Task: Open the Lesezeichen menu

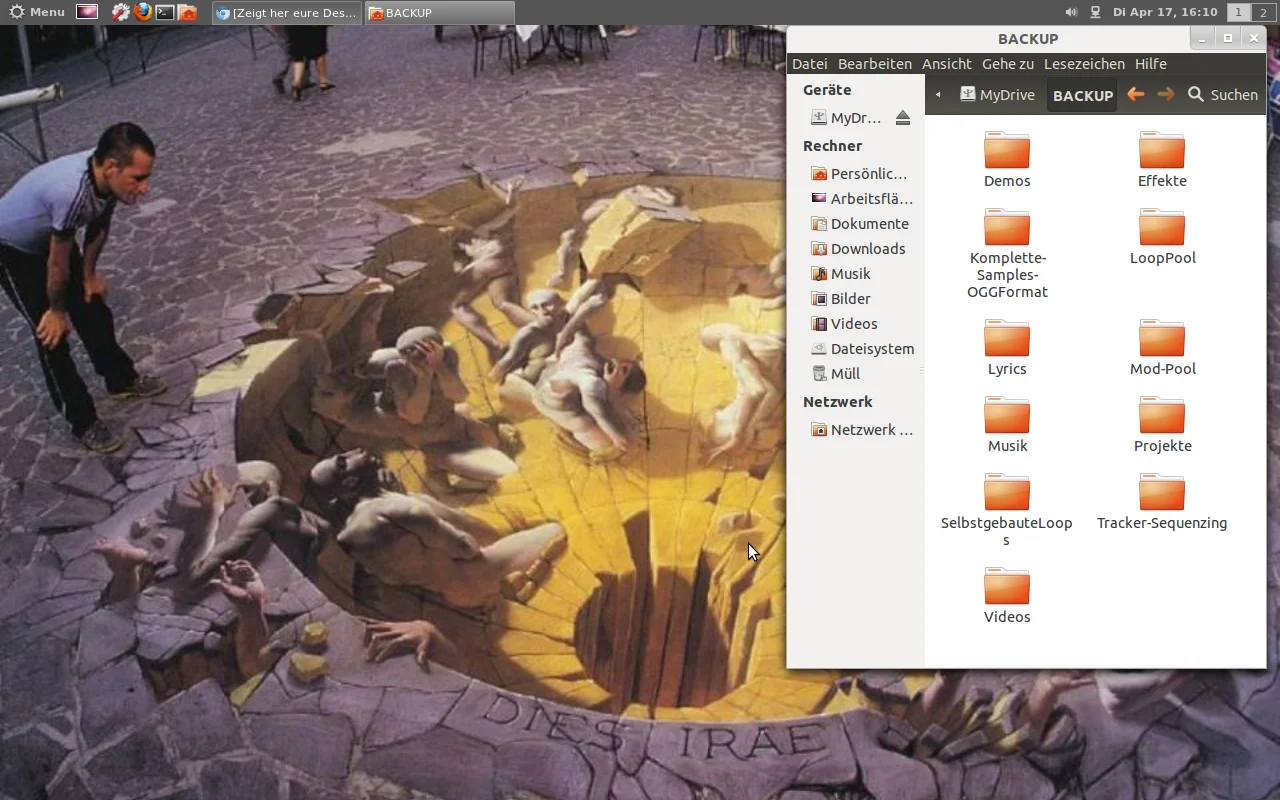Action: click(x=1084, y=64)
